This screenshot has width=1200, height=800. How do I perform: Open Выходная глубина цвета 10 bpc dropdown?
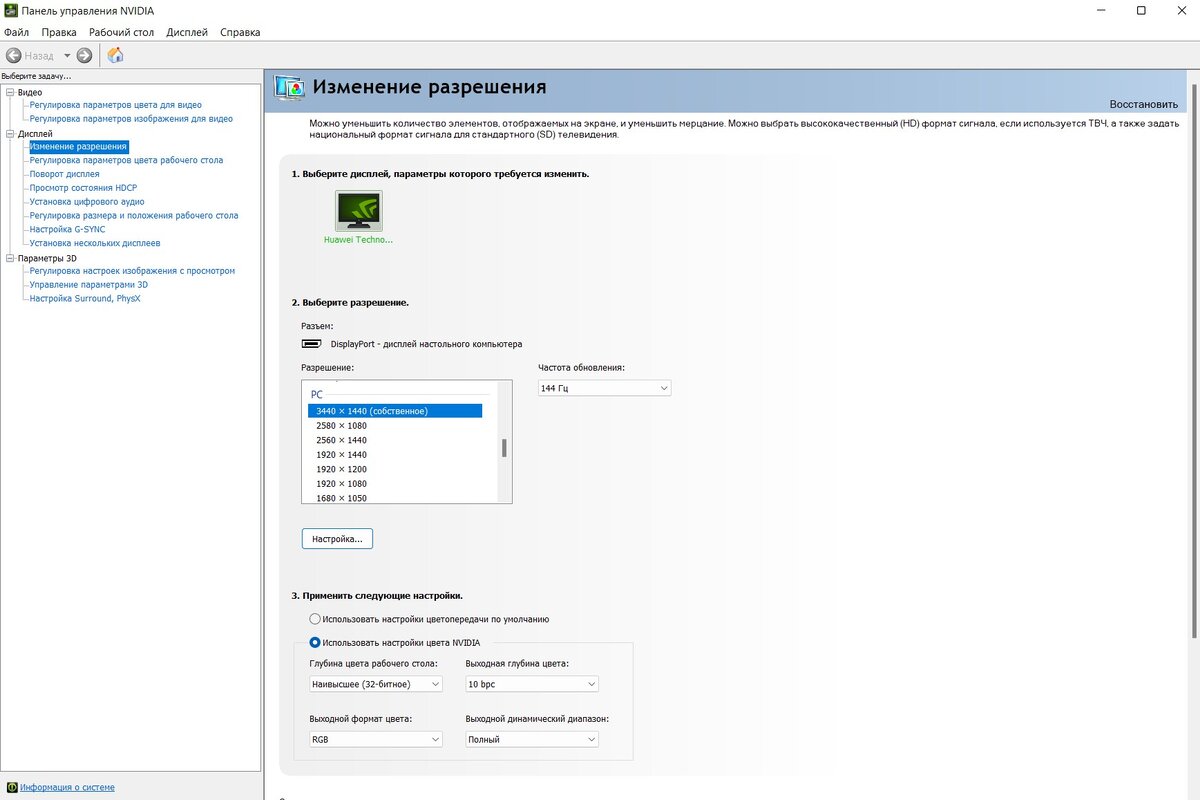click(532, 684)
